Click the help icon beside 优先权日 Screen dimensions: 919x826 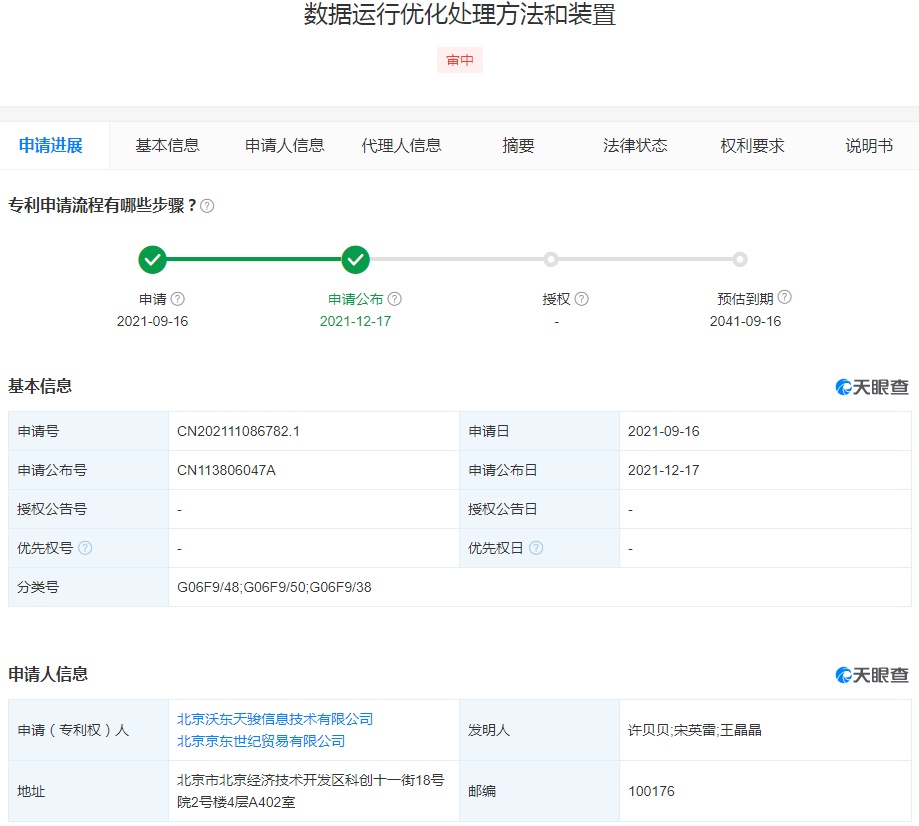[x=536, y=548]
